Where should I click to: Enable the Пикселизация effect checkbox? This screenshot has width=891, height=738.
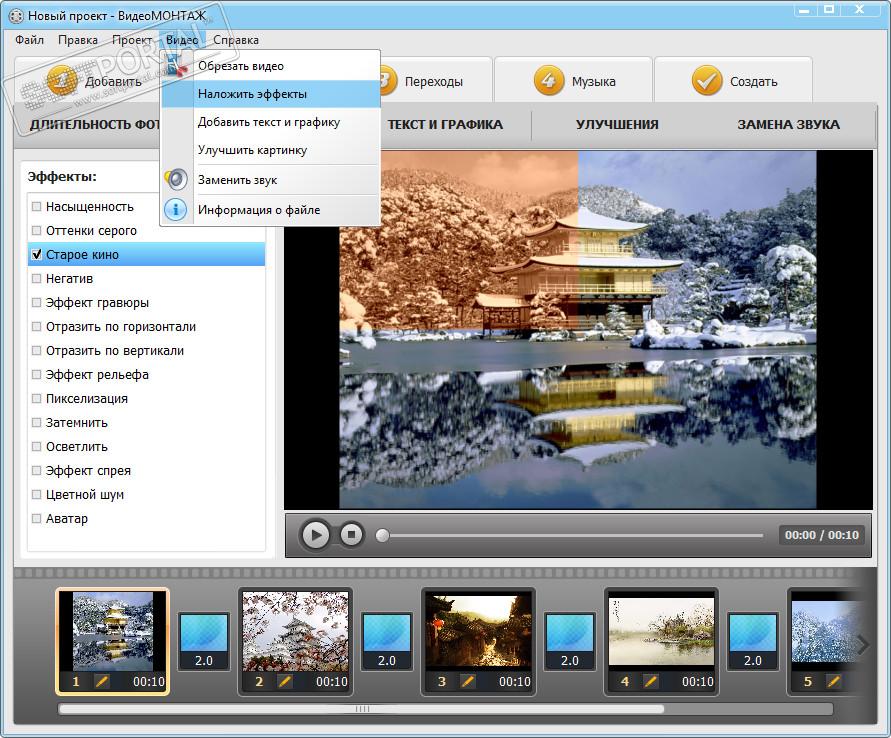pyautogui.click(x=37, y=399)
